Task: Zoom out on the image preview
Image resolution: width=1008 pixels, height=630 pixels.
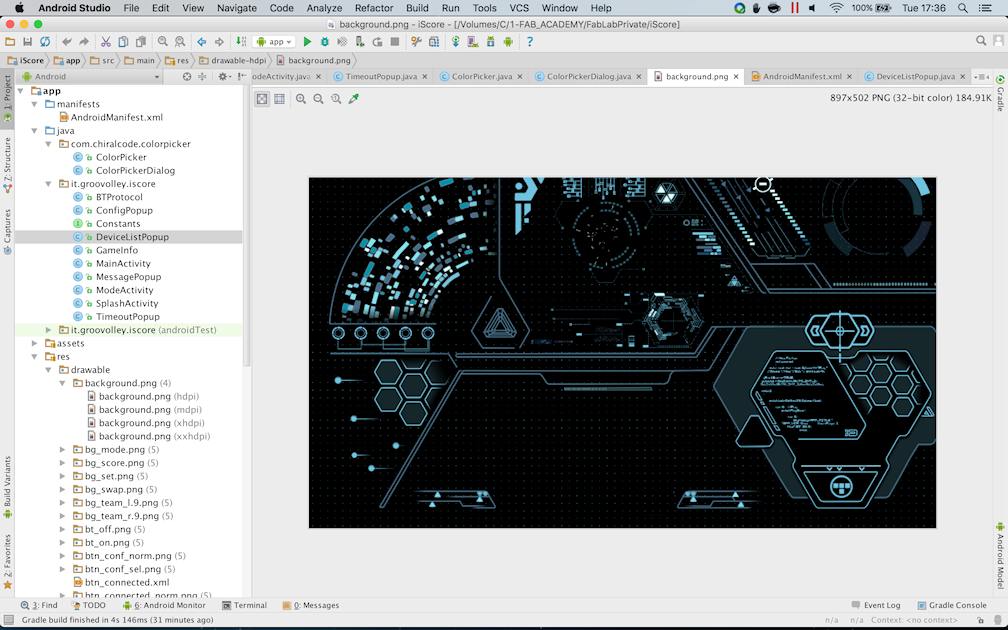Action: coord(318,99)
